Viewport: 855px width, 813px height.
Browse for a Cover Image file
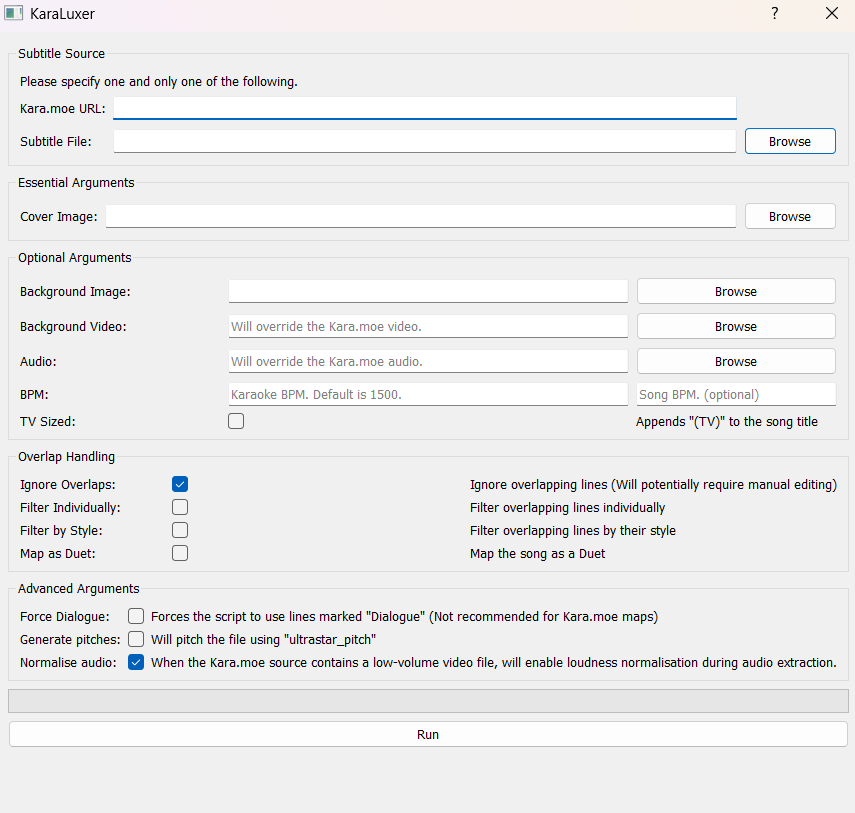point(789,217)
